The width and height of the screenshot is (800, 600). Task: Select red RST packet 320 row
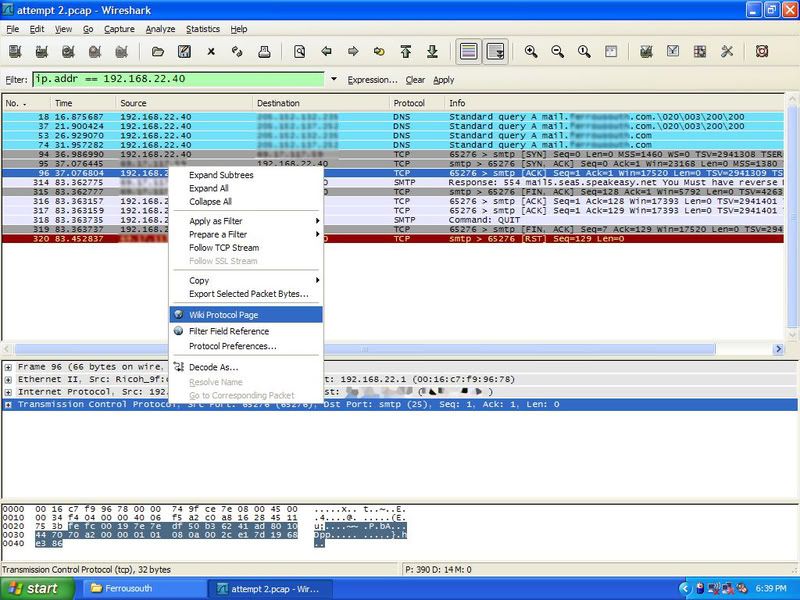393,239
